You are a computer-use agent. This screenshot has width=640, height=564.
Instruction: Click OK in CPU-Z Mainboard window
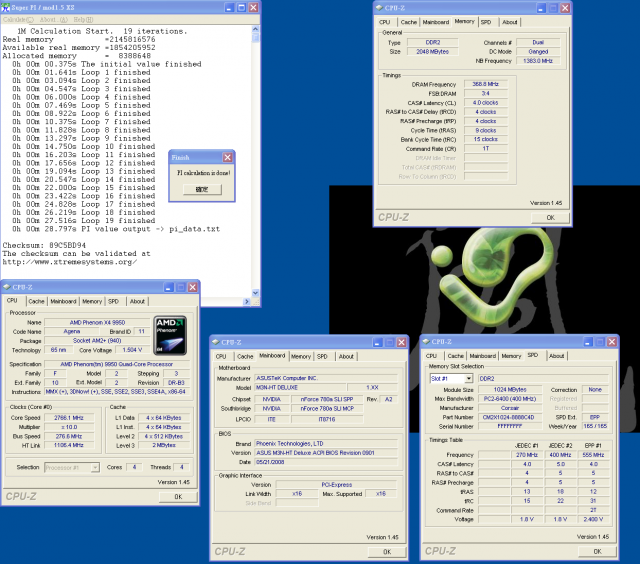[x=387, y=552]
